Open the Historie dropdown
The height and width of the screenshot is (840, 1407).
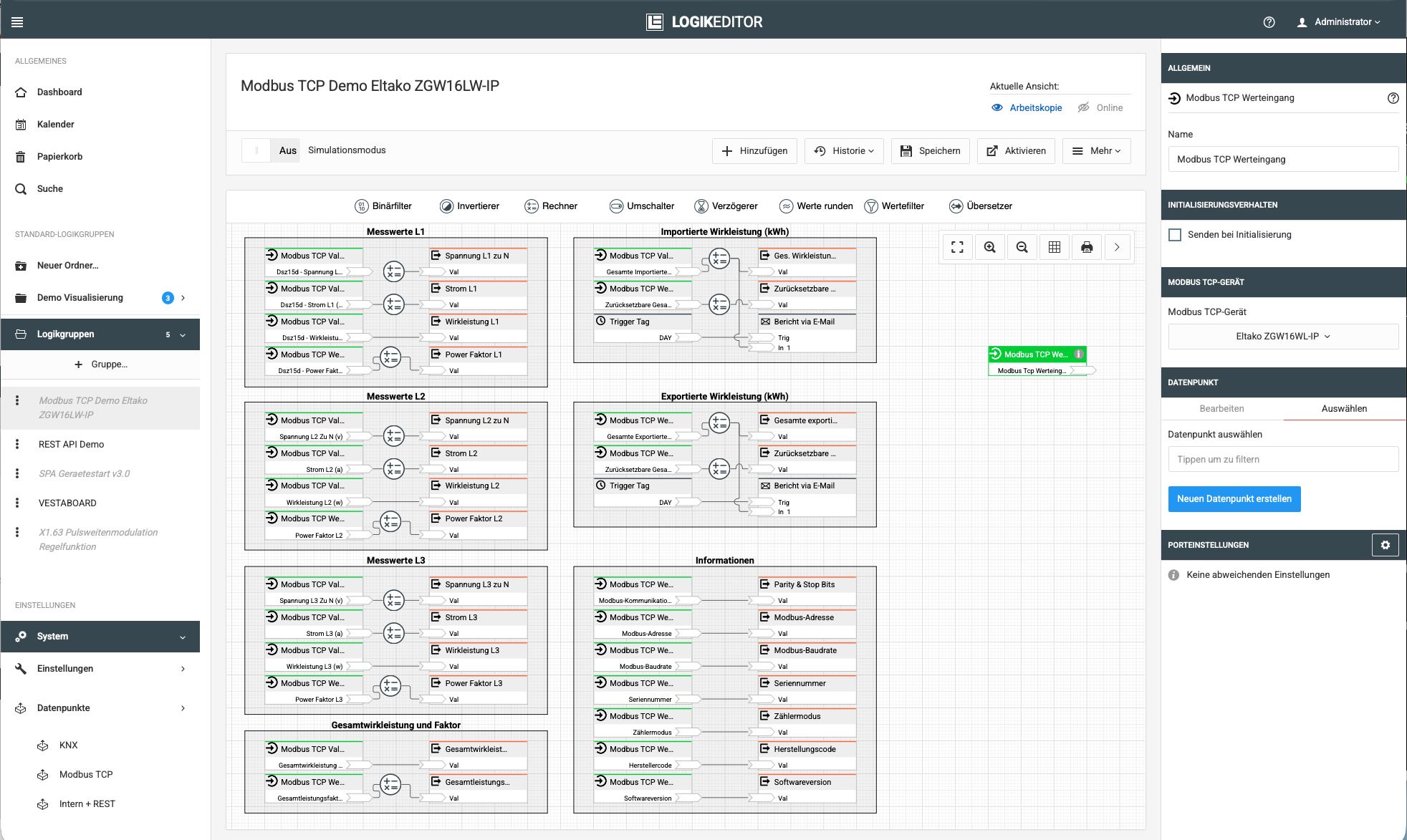(844, 151)
